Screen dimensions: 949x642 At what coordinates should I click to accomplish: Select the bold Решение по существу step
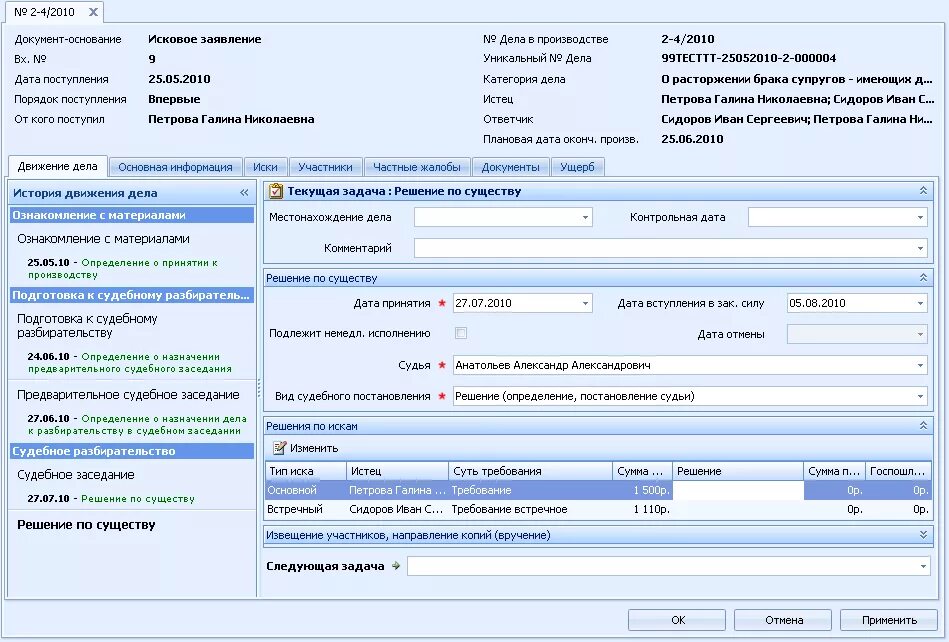pyautogui.click(x=86, y=525)
